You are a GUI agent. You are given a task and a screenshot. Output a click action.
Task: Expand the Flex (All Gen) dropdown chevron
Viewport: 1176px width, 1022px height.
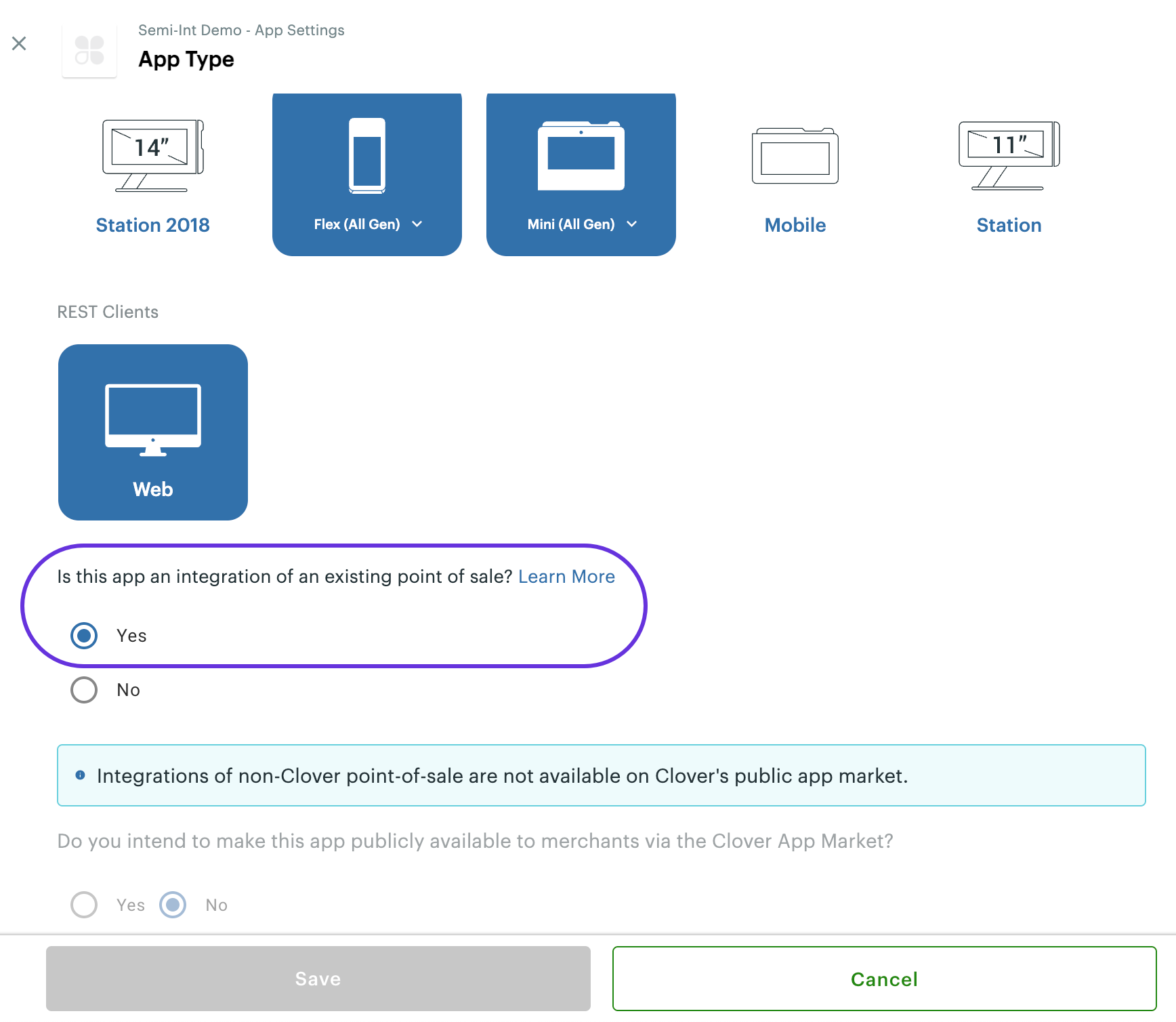(x=417, y=224)
